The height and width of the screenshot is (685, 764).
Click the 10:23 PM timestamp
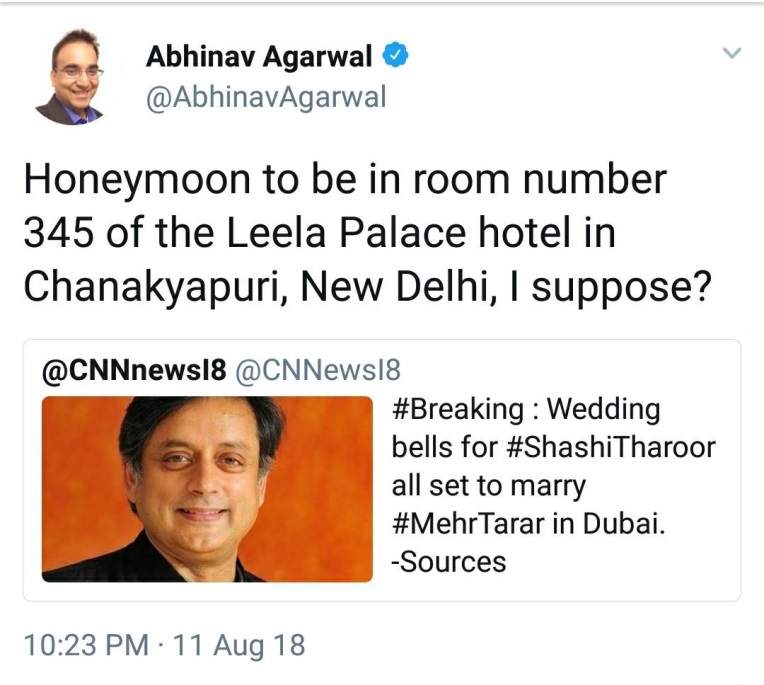(x=86, y=646)
